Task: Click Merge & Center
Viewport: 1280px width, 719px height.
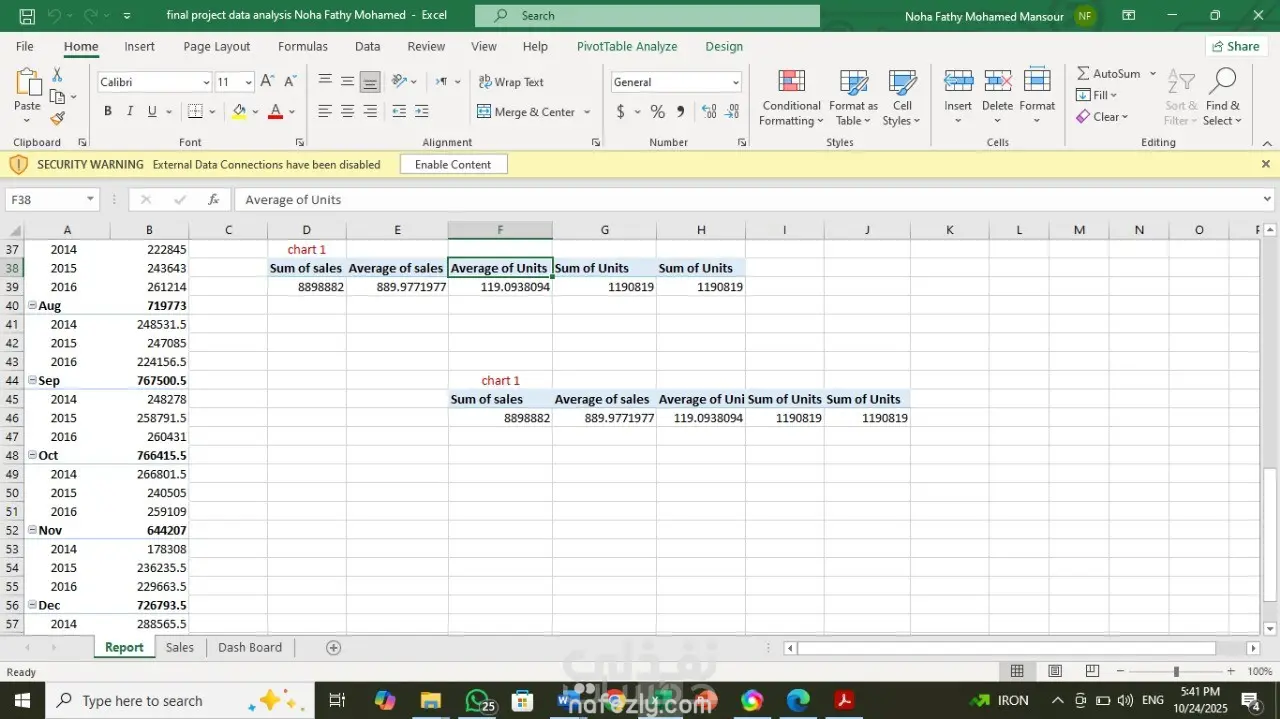Action: [x=526, y=112]
